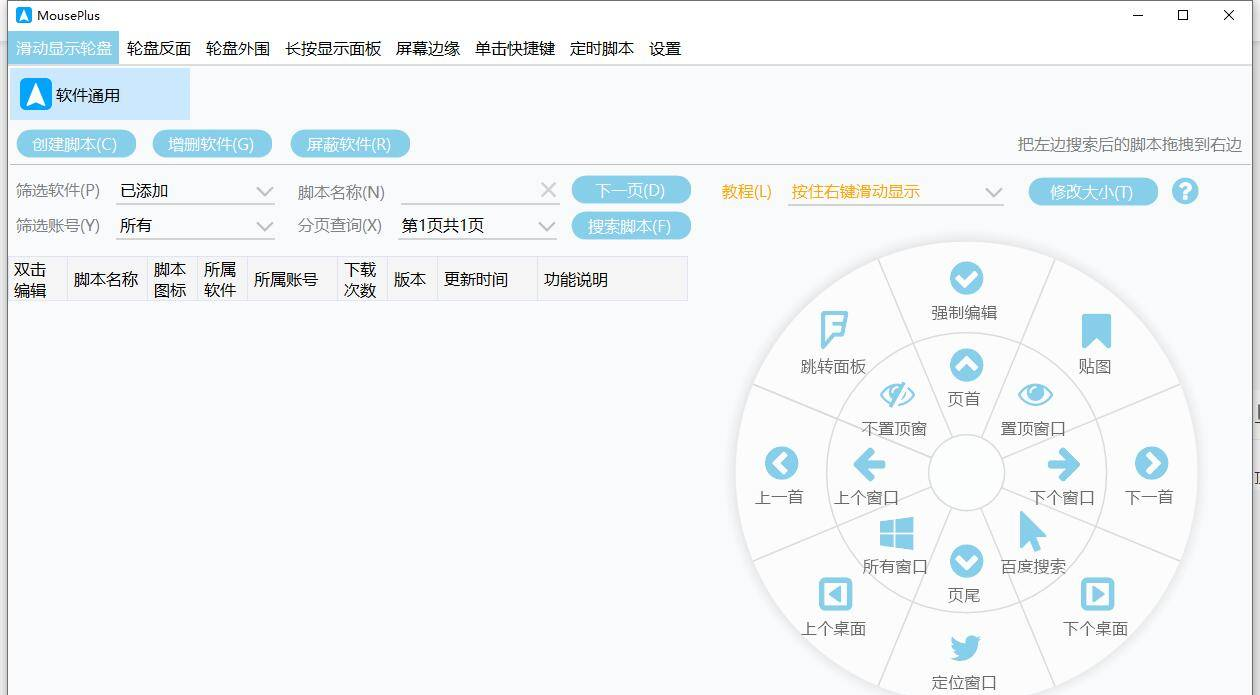Expand the 筛选软件 dropdown
1260x695 pixels.
[x=264, y=191]
